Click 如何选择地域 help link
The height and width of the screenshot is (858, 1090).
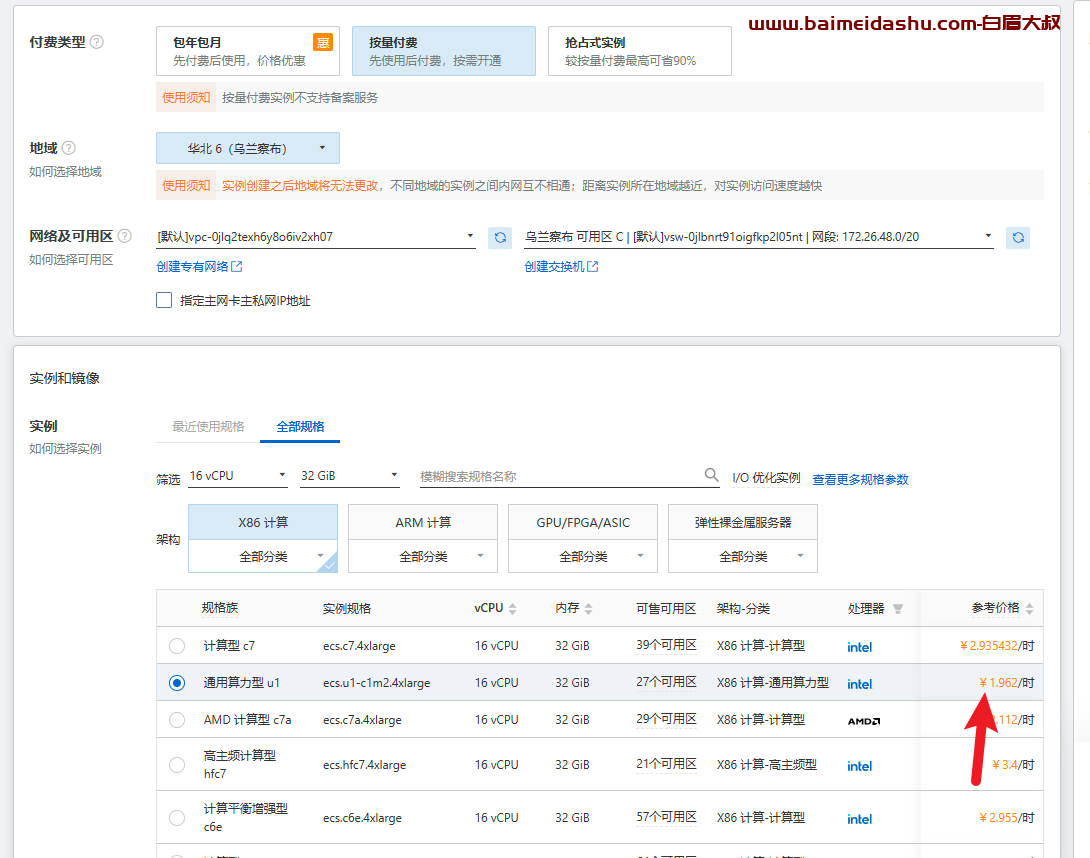pyautogui.click(x=65, y=172)
